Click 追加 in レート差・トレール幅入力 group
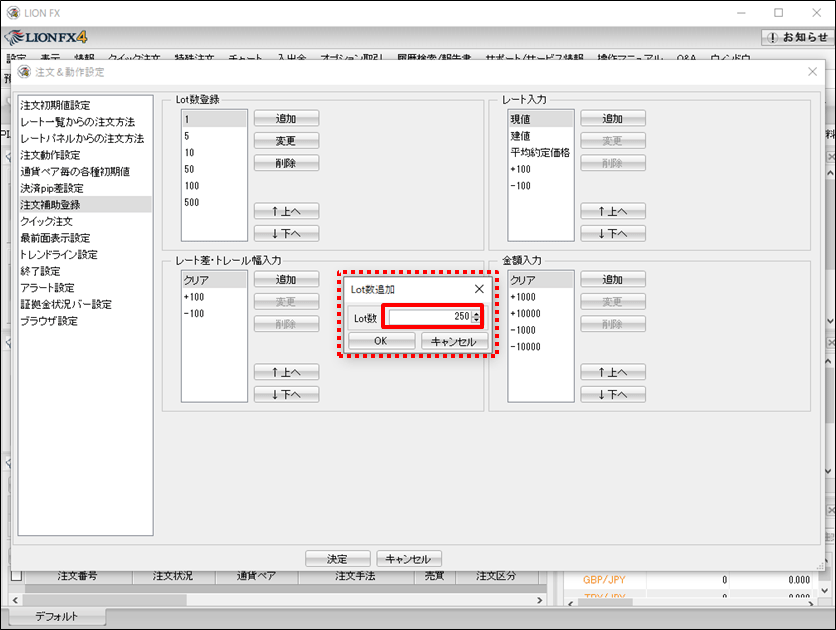This screenshot has width=836, height=630. pyautogui.click(x=286, y=279)
